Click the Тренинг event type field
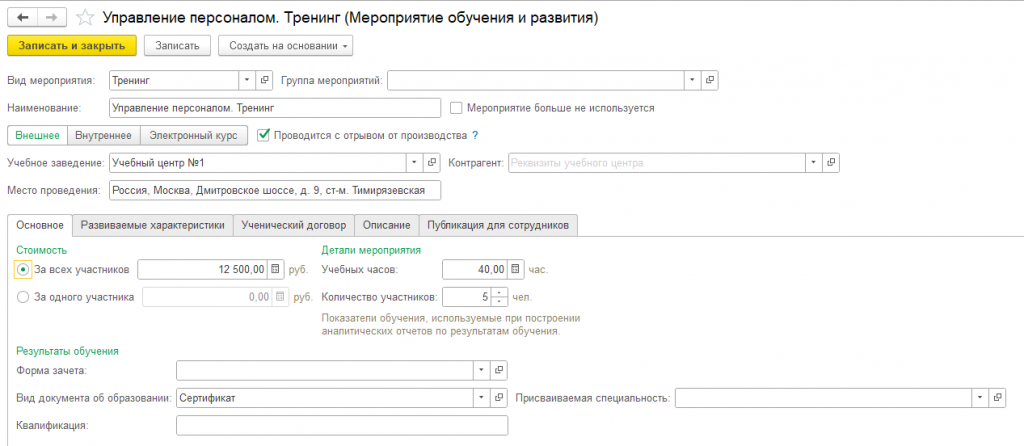This screenshot has width=1024, height=446. point(174,80)
